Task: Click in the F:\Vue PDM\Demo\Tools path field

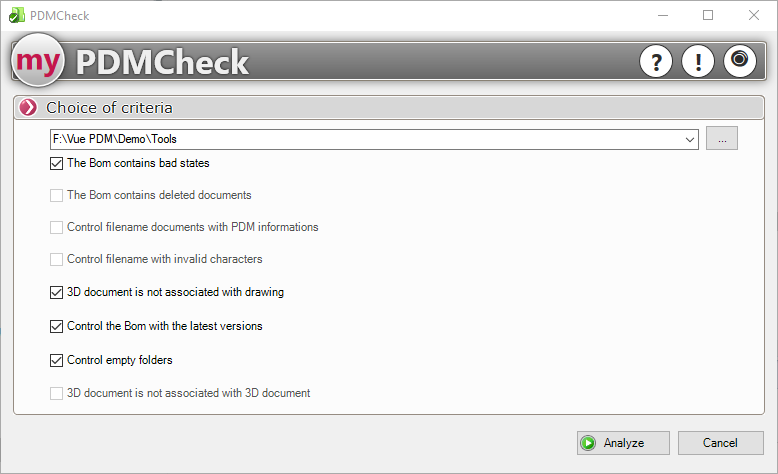Action: coord(360,140)
